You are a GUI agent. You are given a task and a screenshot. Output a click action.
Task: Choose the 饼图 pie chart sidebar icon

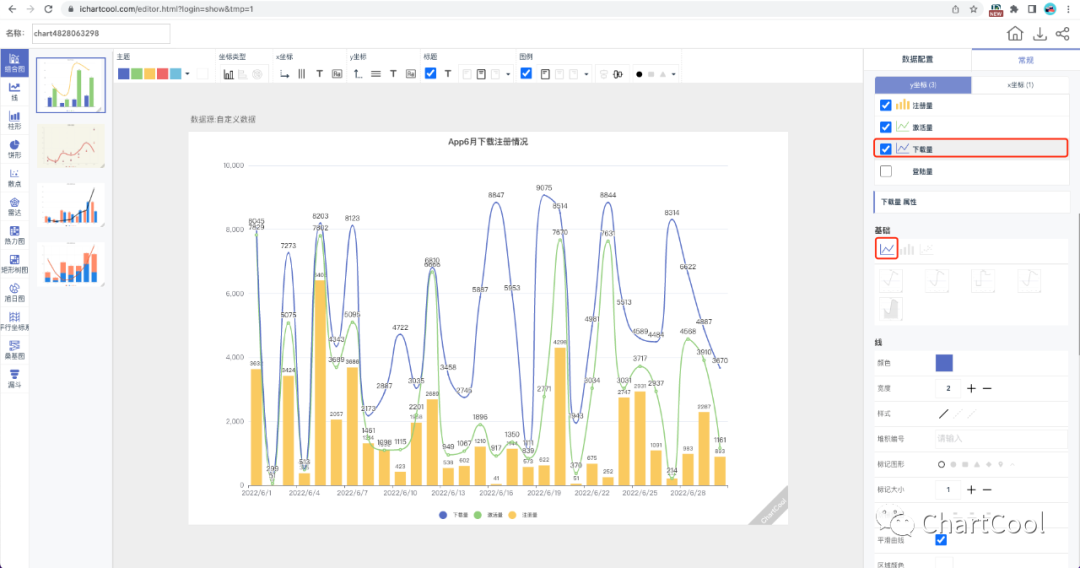tap(14, 148)
